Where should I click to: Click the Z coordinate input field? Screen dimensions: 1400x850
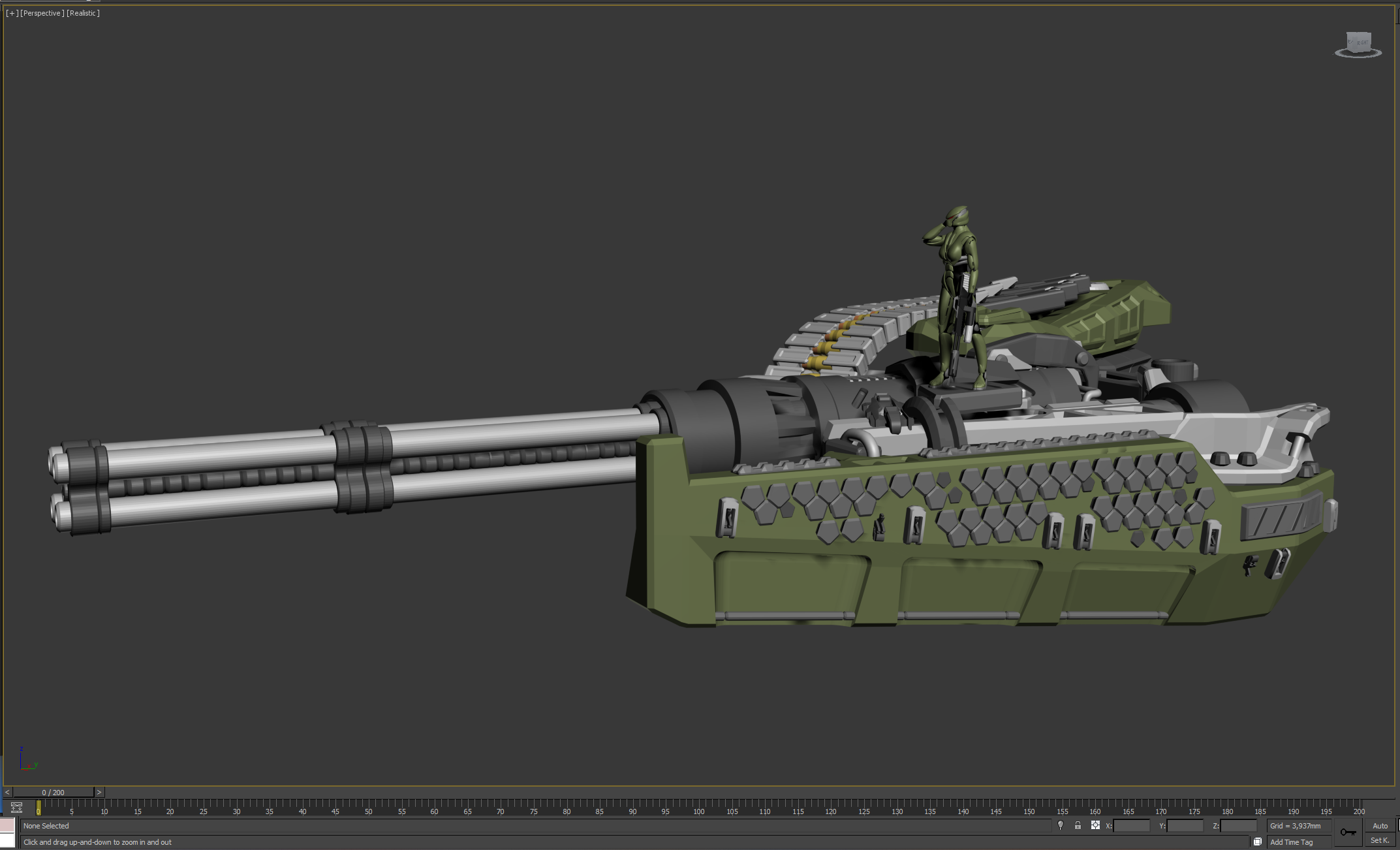pos(1238,826)
